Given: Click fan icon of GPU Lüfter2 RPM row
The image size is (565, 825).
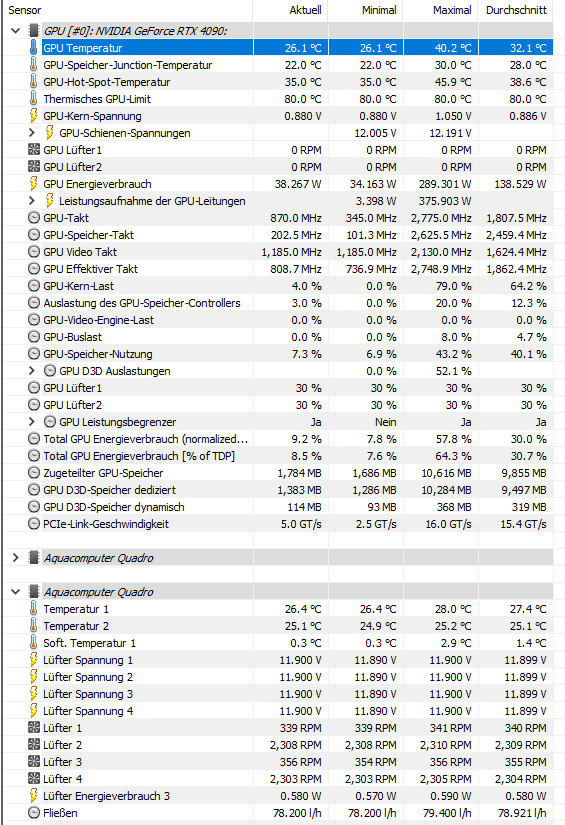Looking at the screenshot, I should [x=34, y=166].
